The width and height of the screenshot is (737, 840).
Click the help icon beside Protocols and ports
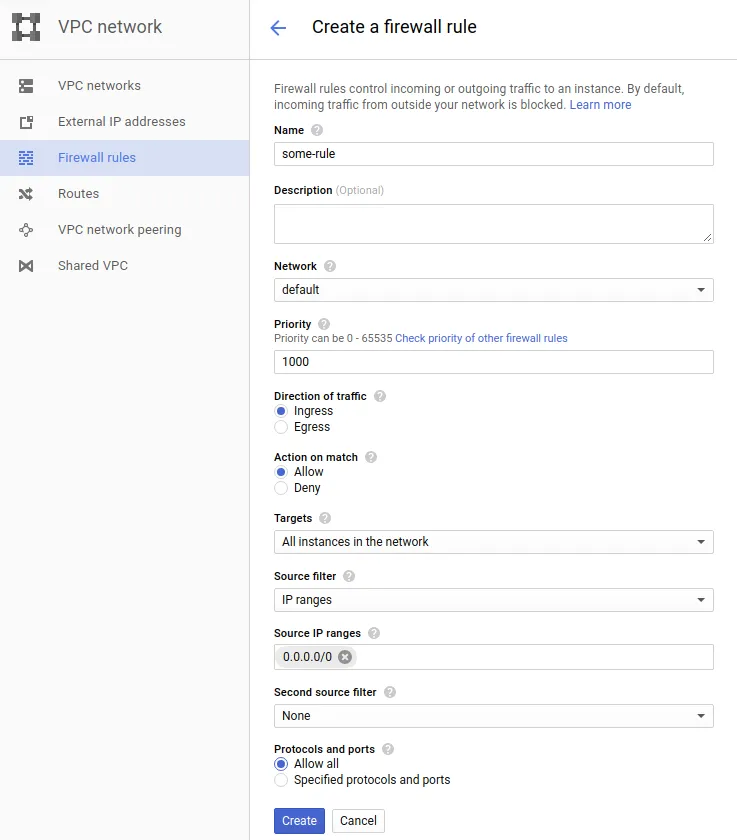coord(388,749)
